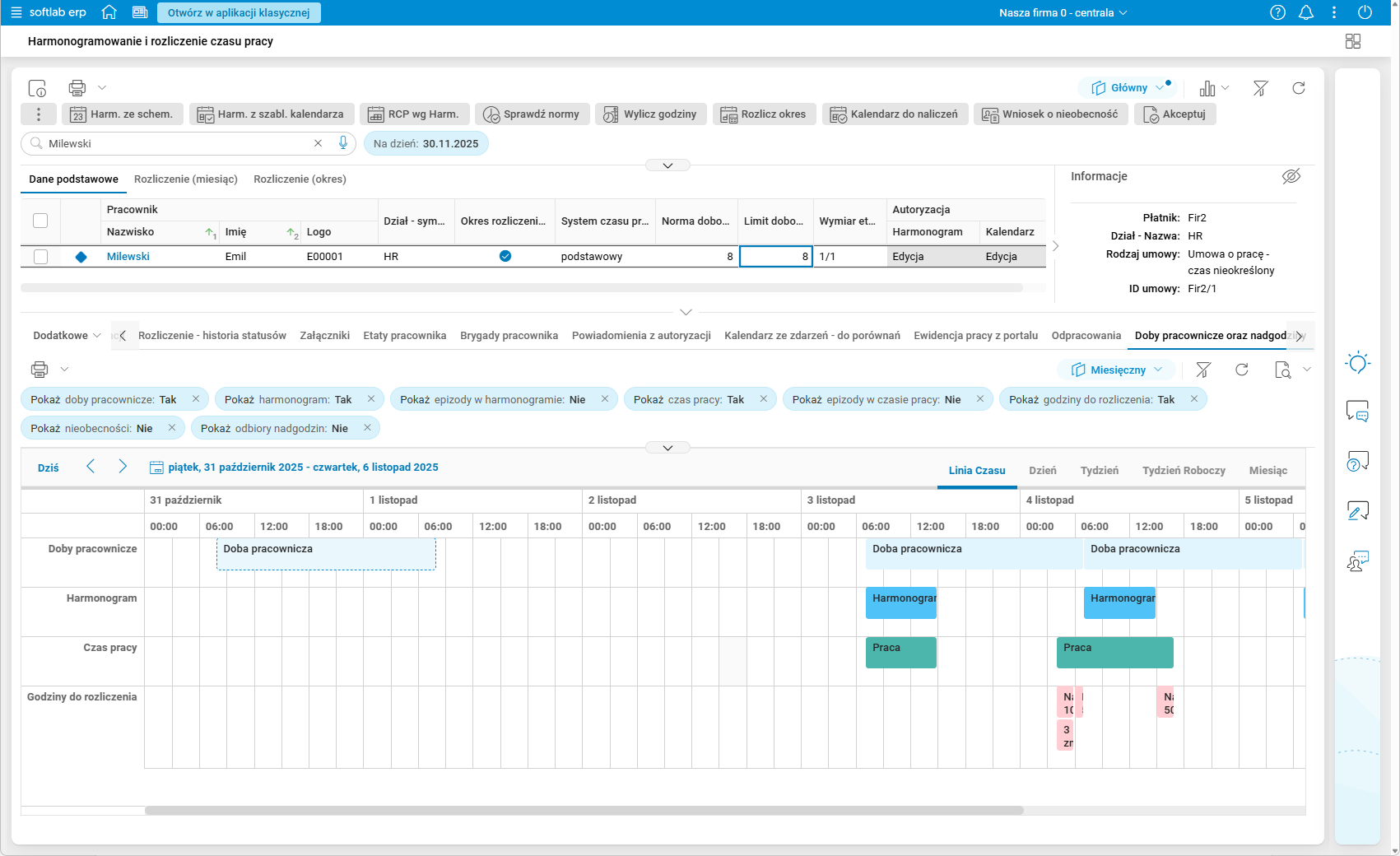Screen dimensions: 1400x856
Task: Toggle the select-all header checkbox
Action: (40, 221)
